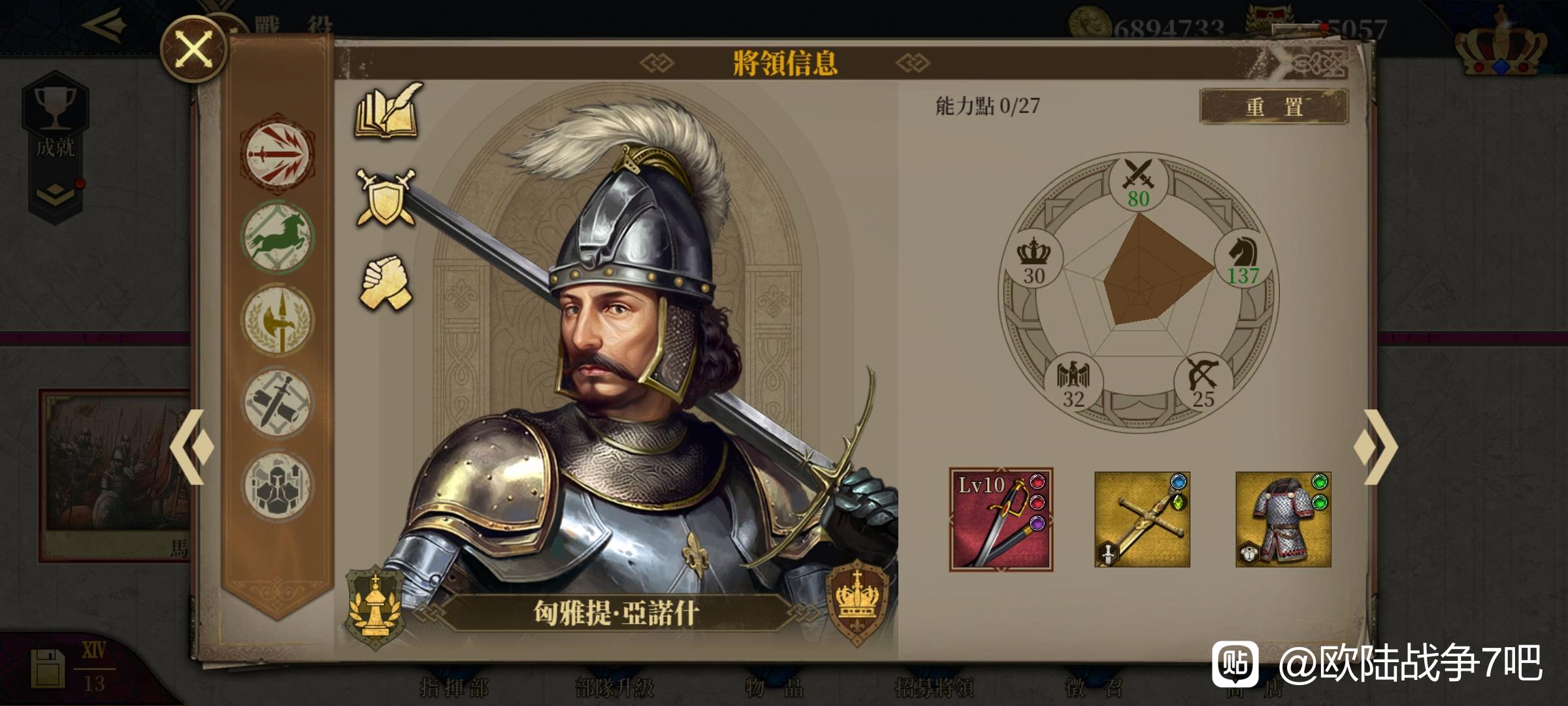Click the 重置 reset button
Screen dimensions: 1568x706
[x=1274, y=106]
